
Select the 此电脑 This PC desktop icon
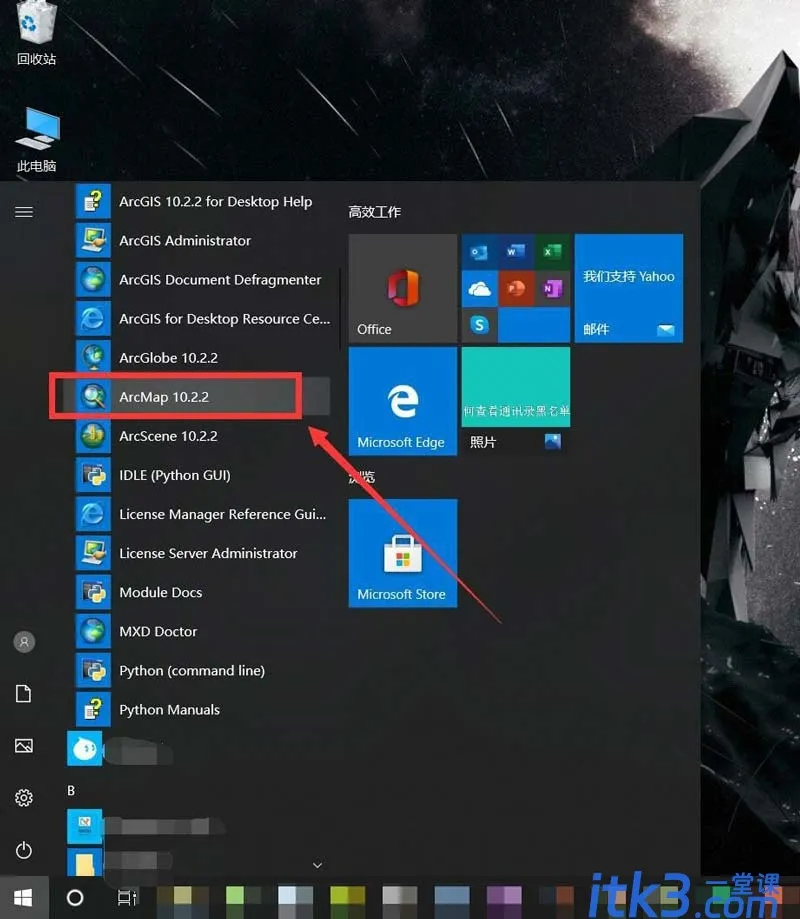[36, 140]
